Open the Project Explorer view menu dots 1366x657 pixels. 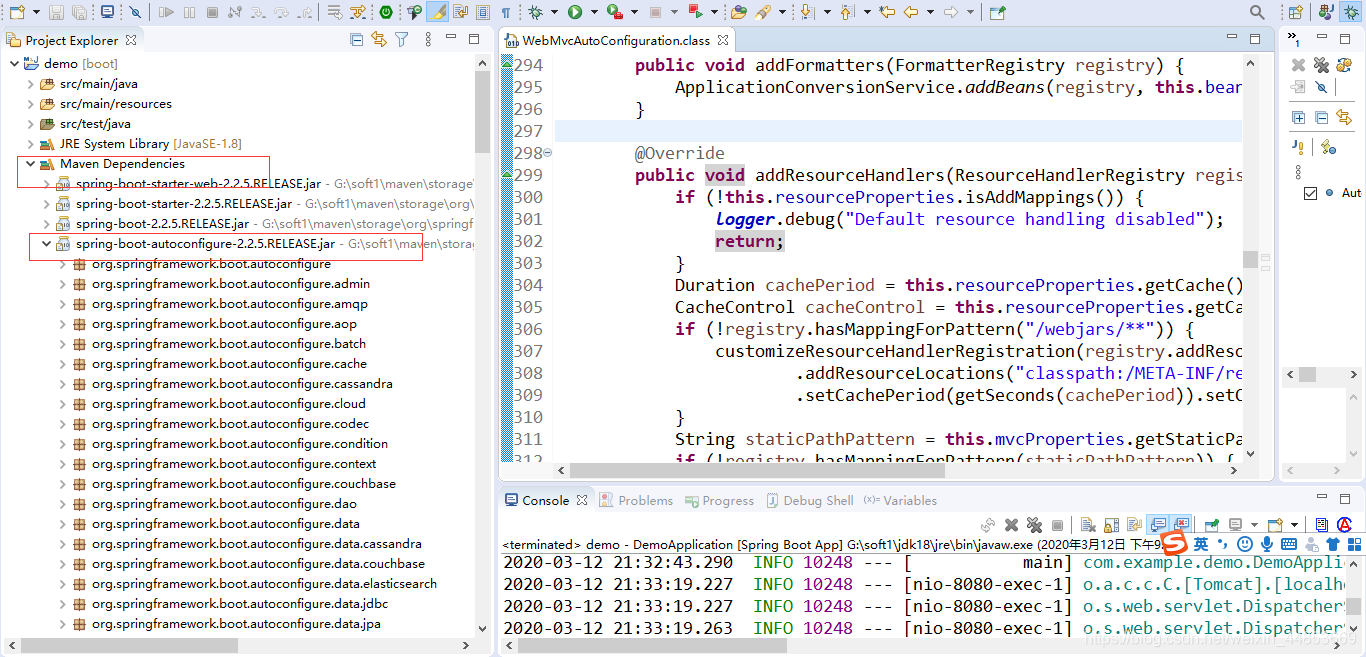[x=428, y=39]
